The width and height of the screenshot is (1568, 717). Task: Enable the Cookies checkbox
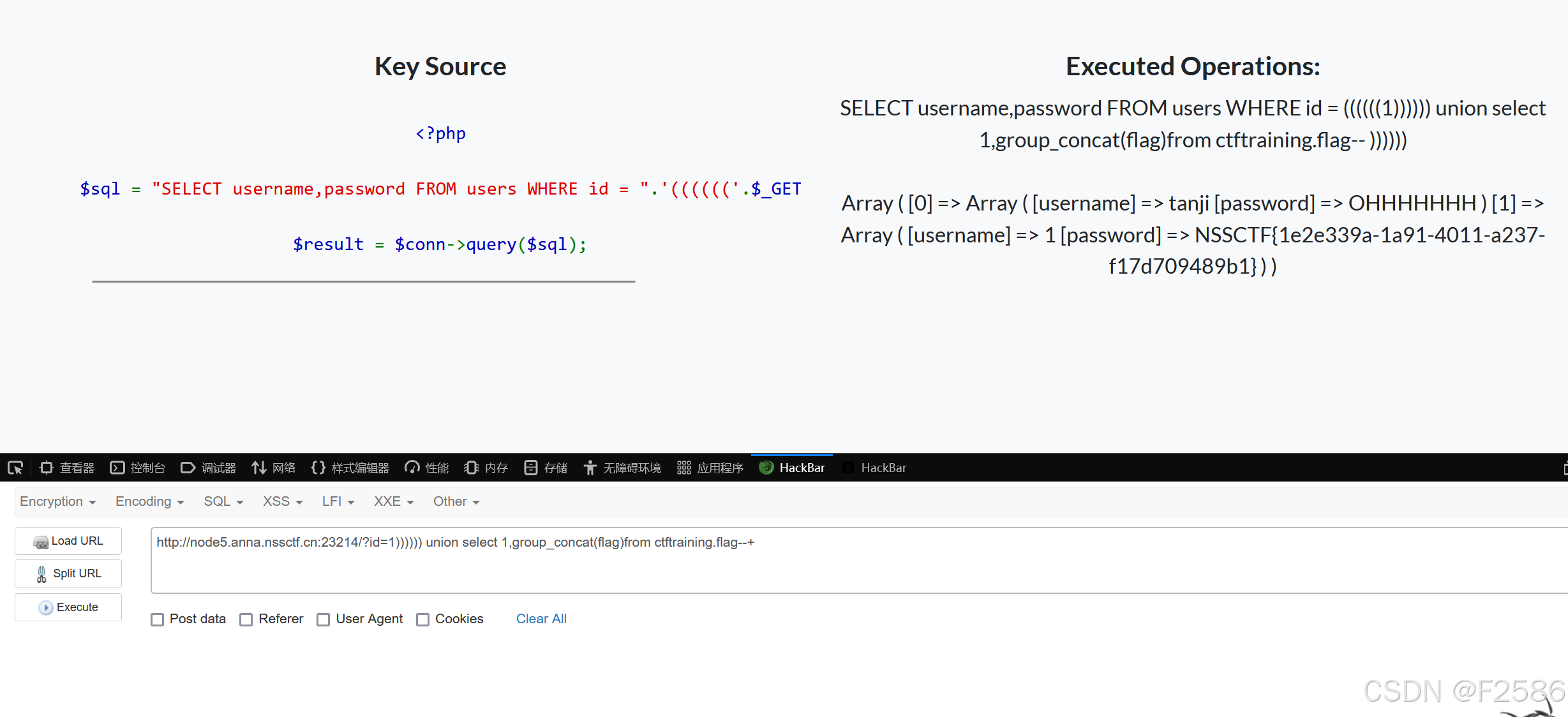point(422,619)
